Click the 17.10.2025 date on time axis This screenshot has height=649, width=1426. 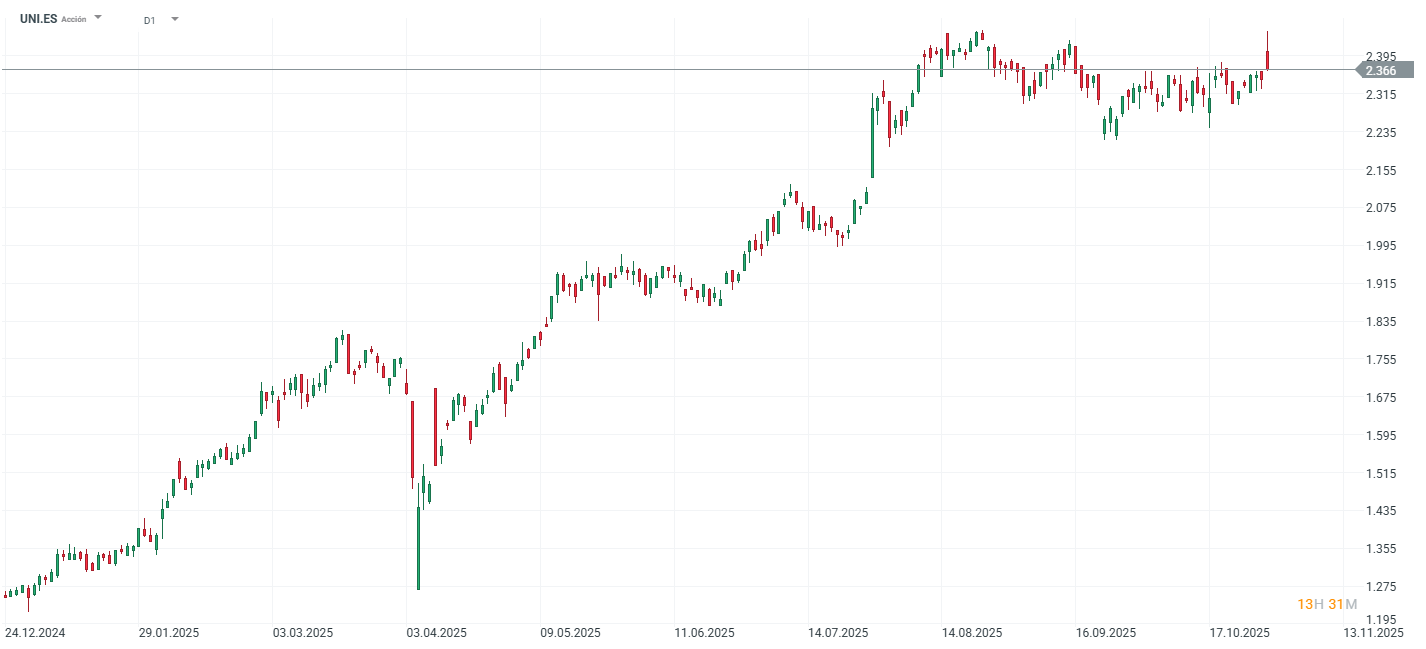(x=1239, y=633)
